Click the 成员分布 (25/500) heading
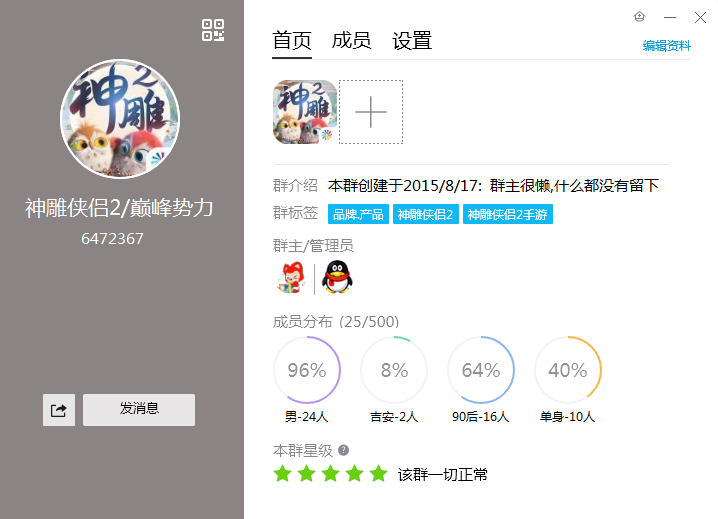The width and height of the screenshot is (718, 519). coord(336,322)
